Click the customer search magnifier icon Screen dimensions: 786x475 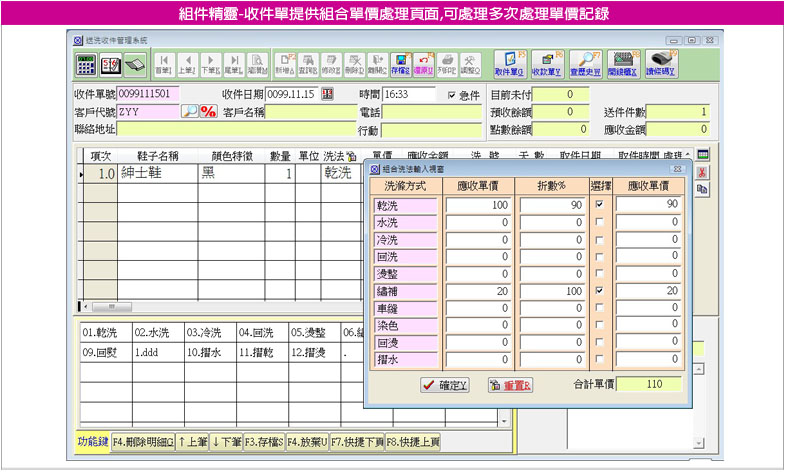189,112
